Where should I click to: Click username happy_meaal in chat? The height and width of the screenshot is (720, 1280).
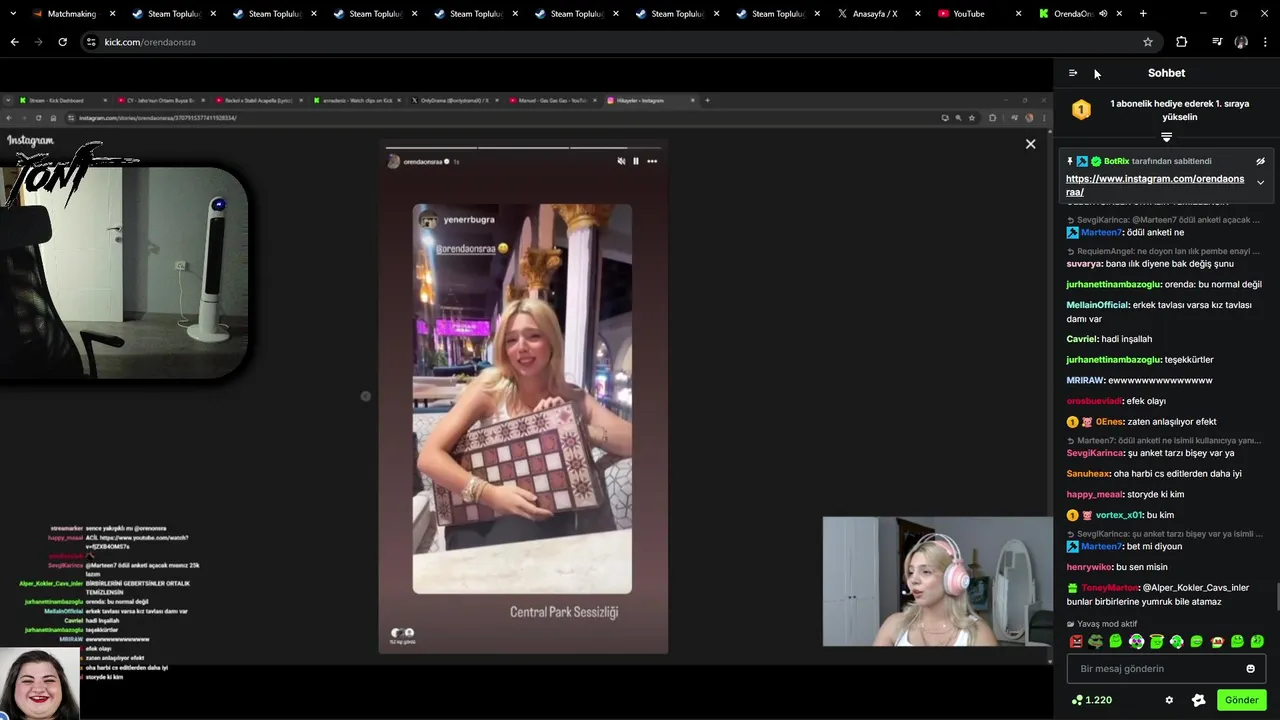coord(1094,494)
